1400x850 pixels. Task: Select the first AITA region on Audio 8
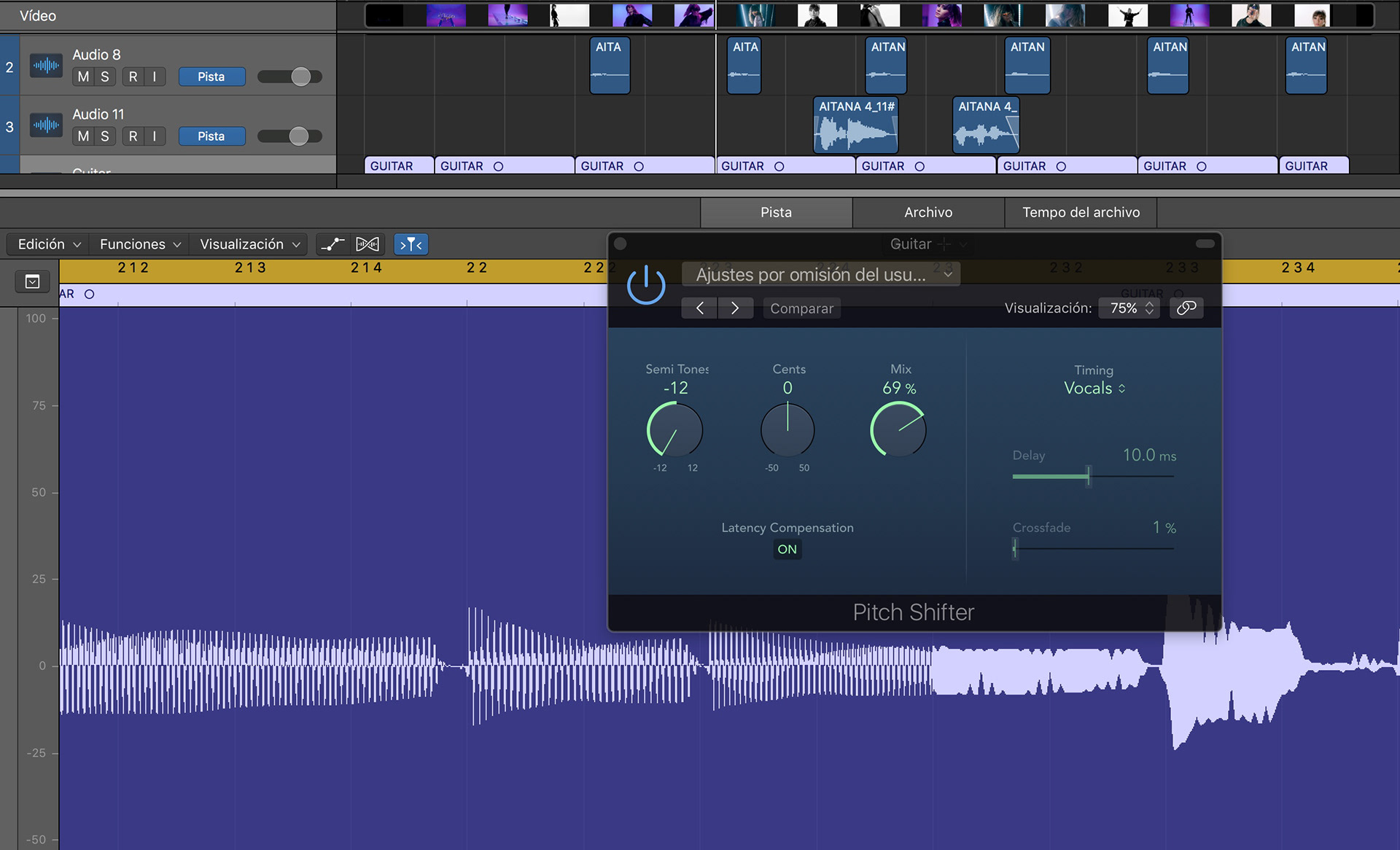[x=610, y=66]
